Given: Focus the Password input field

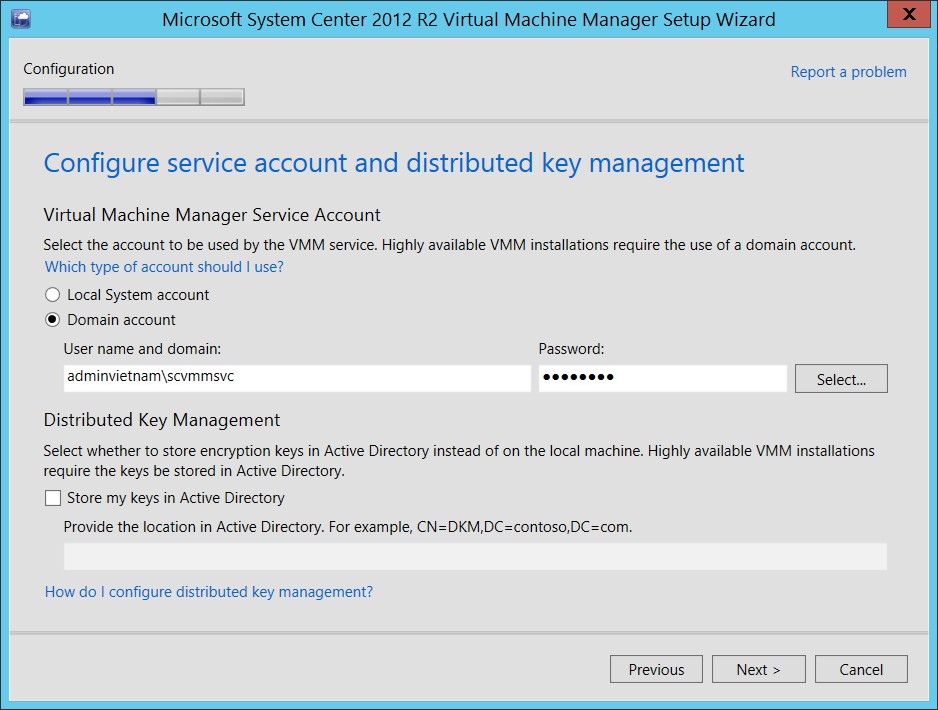Looking at the screenshot, I should [662, 378].
